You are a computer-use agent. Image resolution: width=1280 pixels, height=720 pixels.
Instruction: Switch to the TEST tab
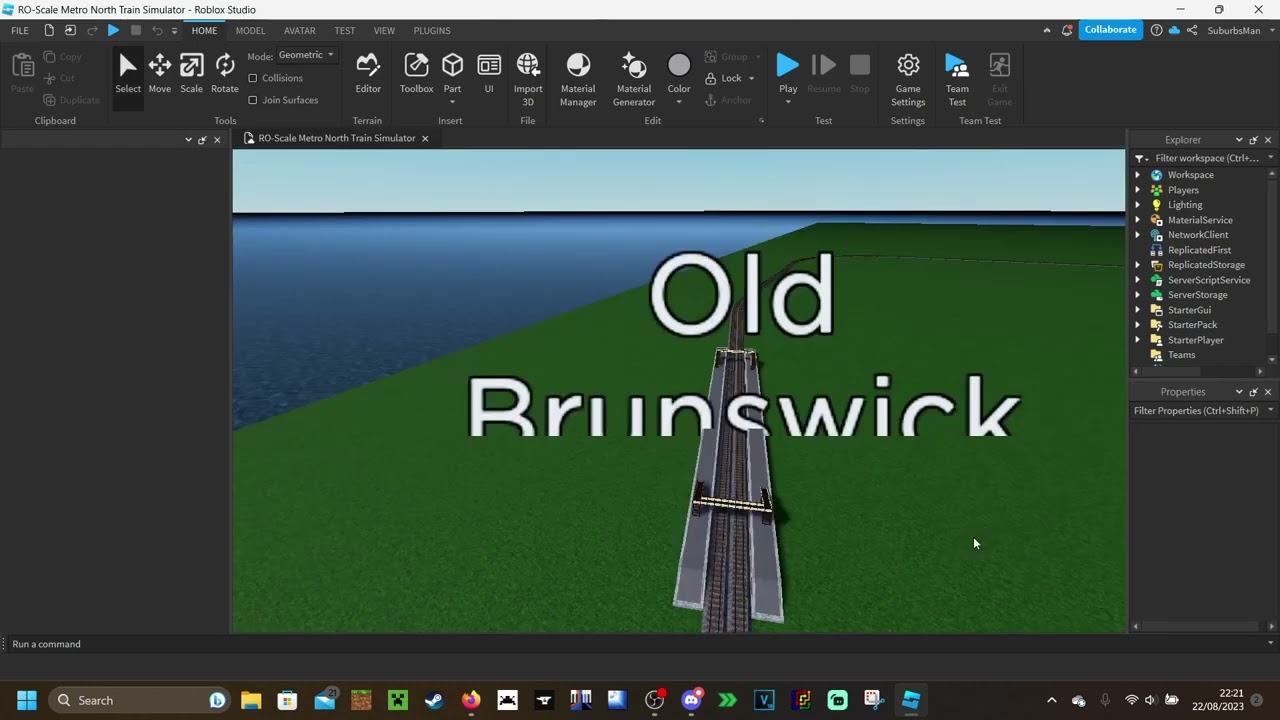[345, 31]
